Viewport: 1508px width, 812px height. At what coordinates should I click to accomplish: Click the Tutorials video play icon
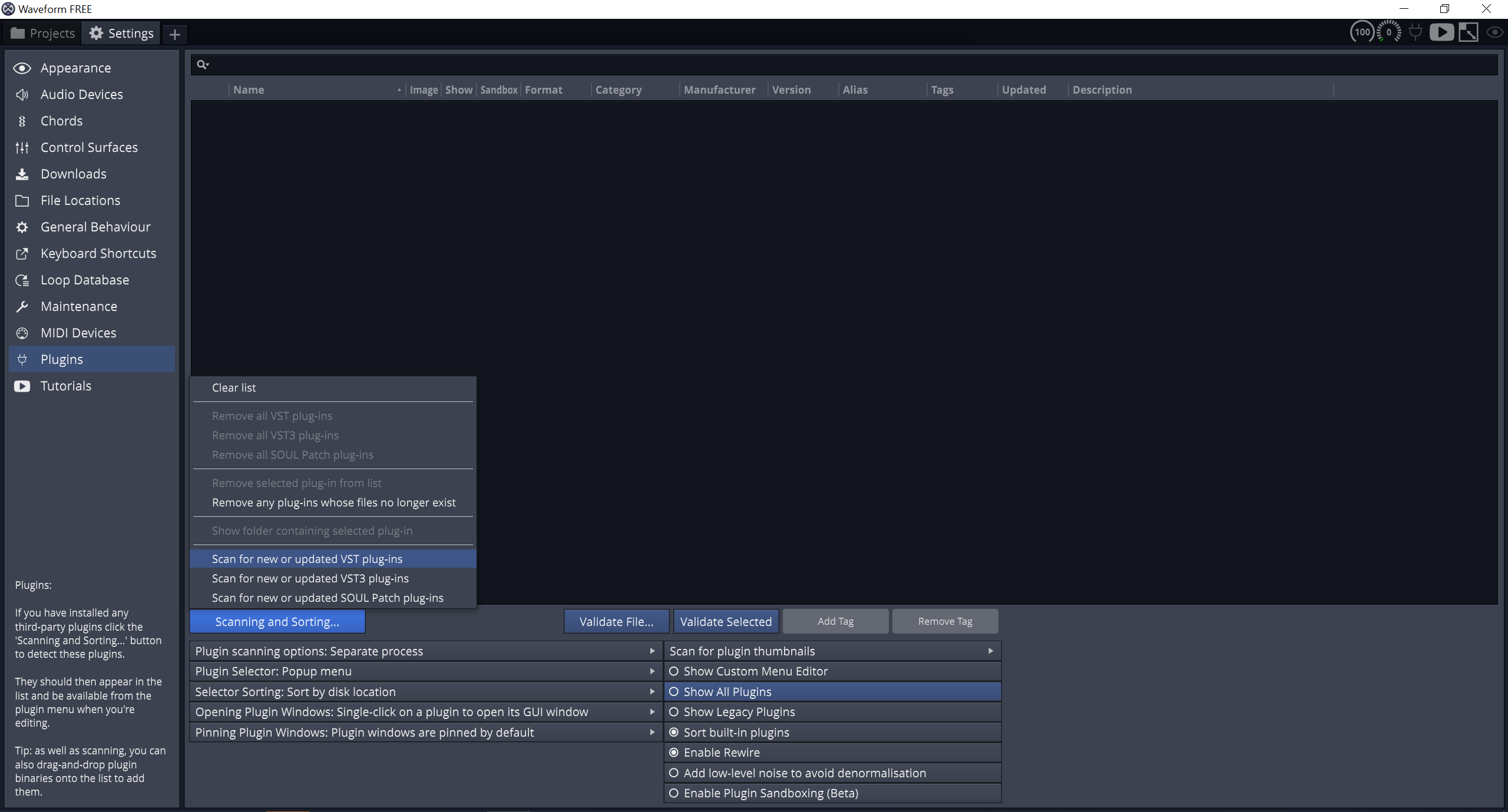tap(22, 386)
